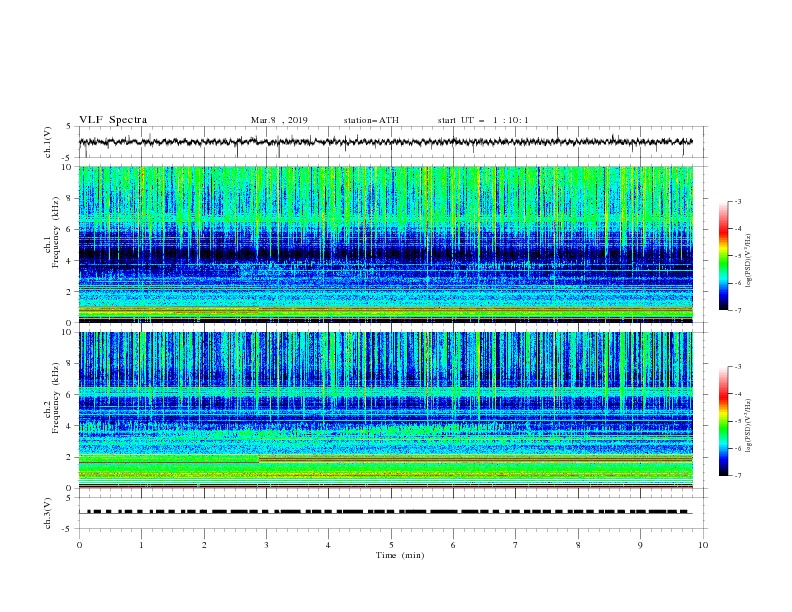Click the "station=ATH" header label
792x612 pixels.
[371, 120]
